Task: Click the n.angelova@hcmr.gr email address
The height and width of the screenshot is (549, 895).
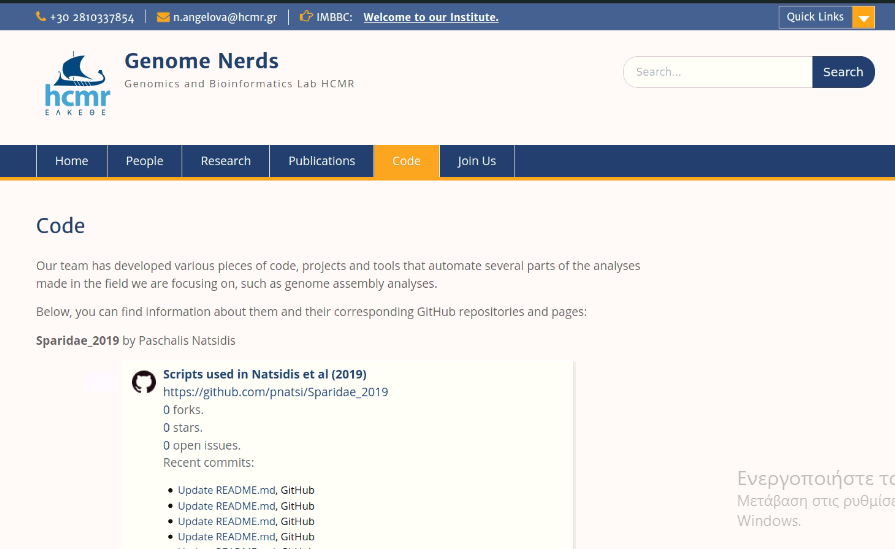Action: pyautogui.click(x=225, y=17)
